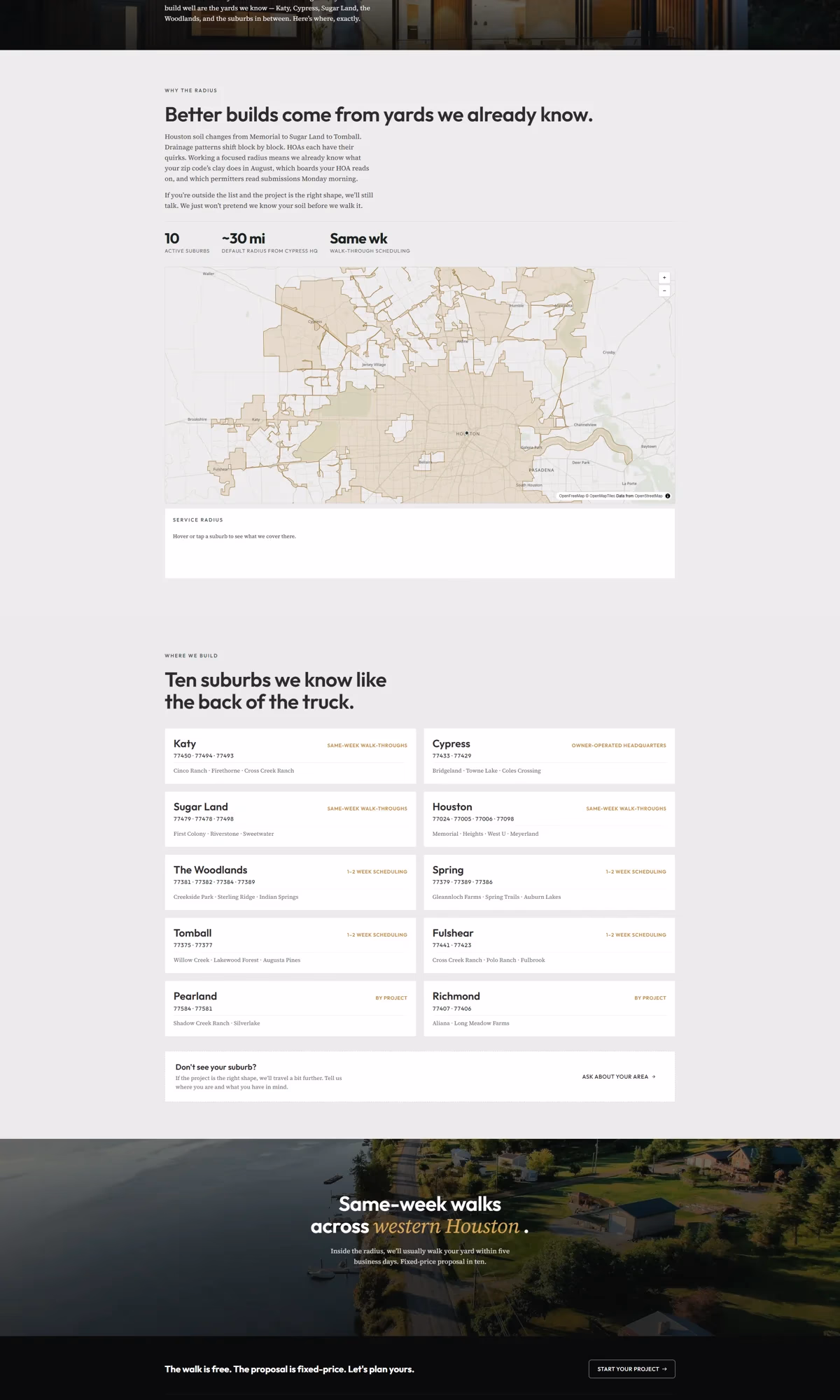The height and width of the screenshot is (1400, 840).
Task: Click Aliana · Long Meadow Farms line
Action: [x=471, y=1023]
